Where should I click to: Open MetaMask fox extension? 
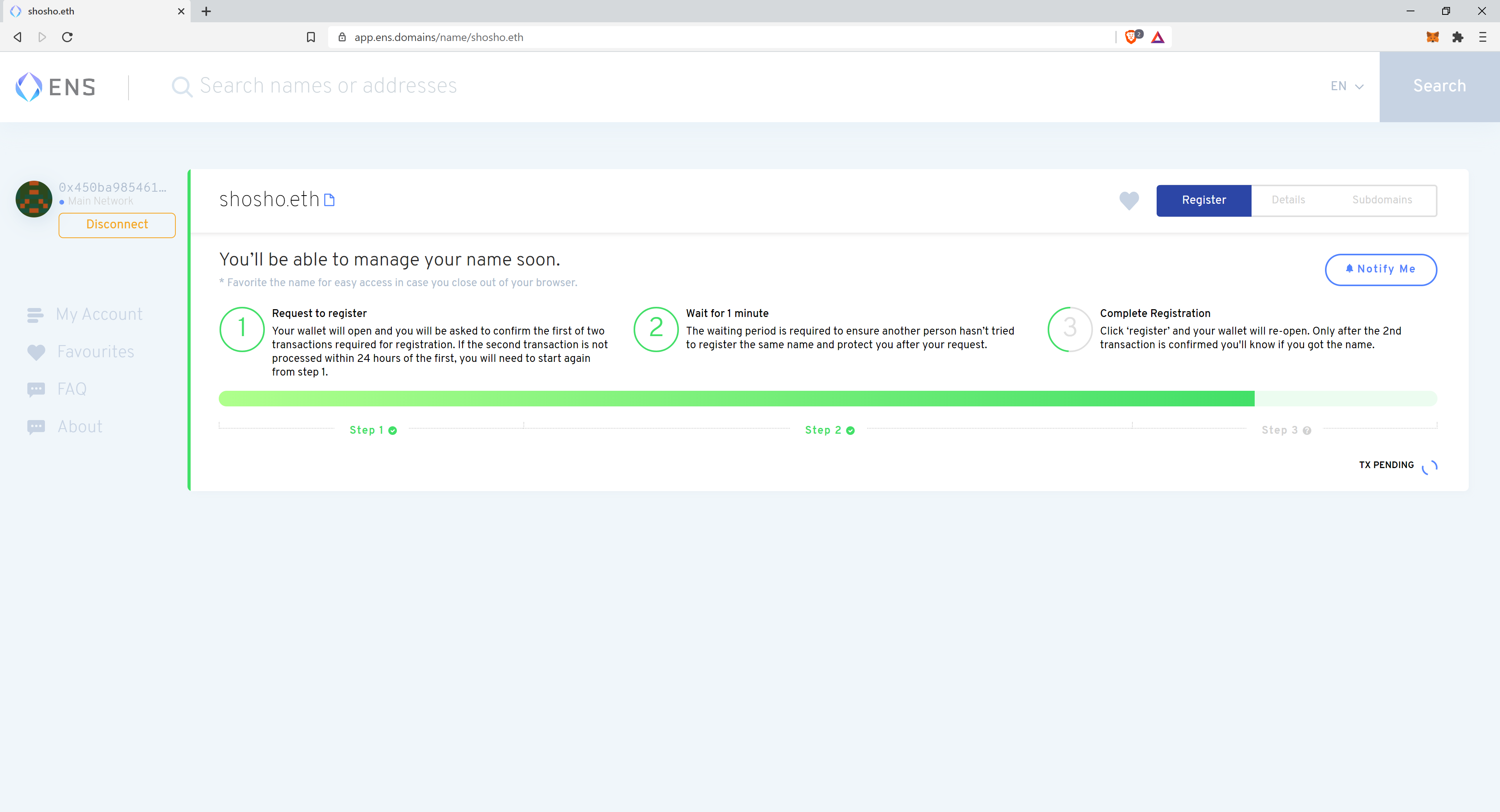click(x=1432, y=37)
